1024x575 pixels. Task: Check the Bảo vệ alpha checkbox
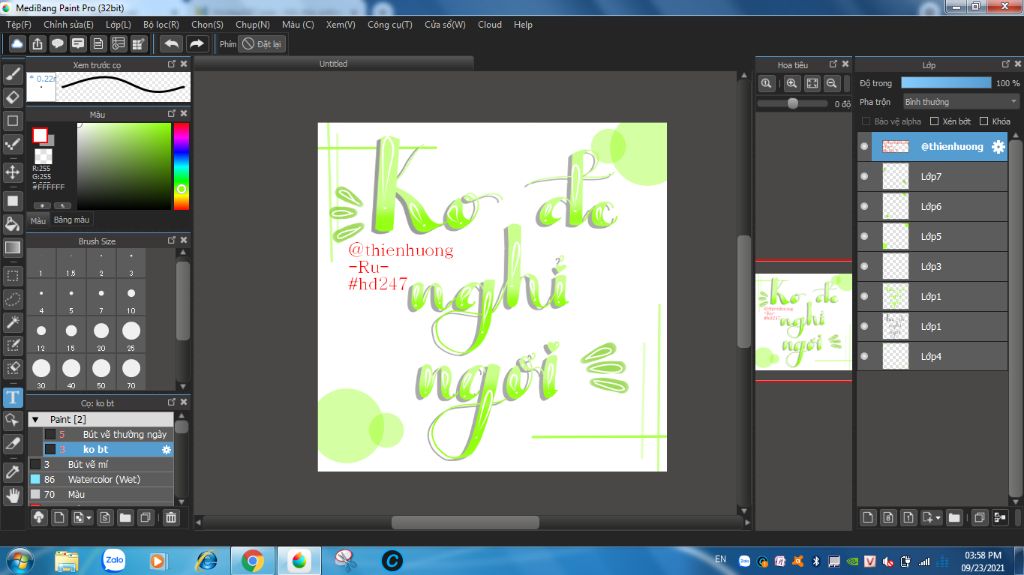coord(866,122)
